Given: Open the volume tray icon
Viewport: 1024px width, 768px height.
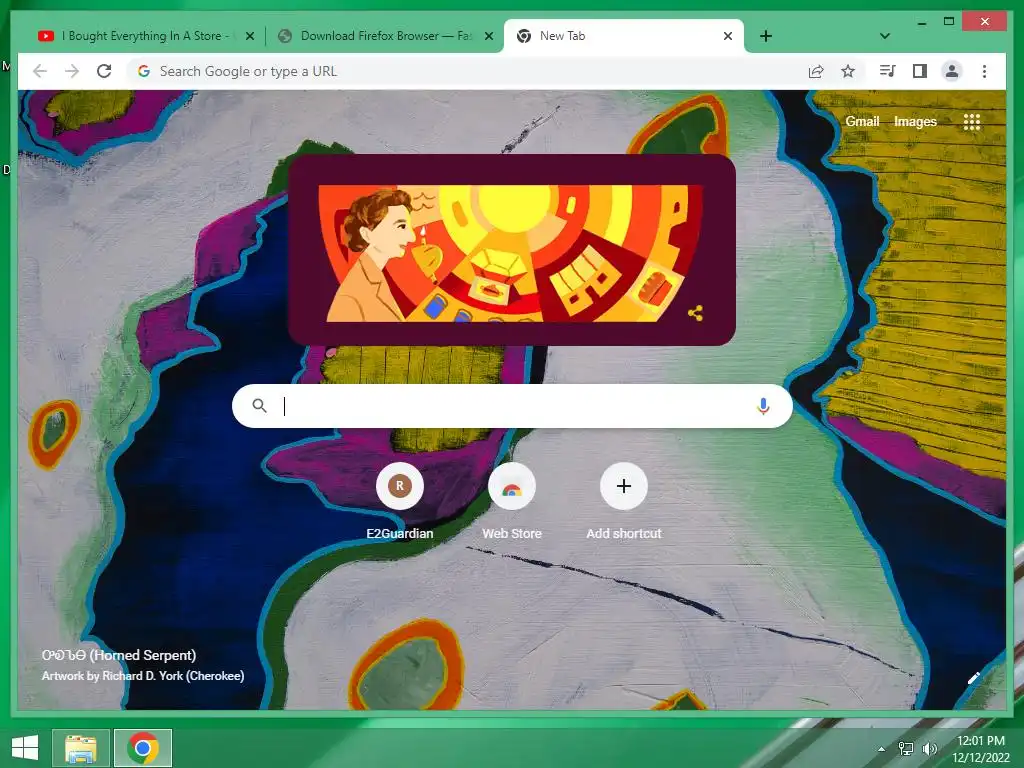Looking at the screenshot, I should (x=929, y=749).
